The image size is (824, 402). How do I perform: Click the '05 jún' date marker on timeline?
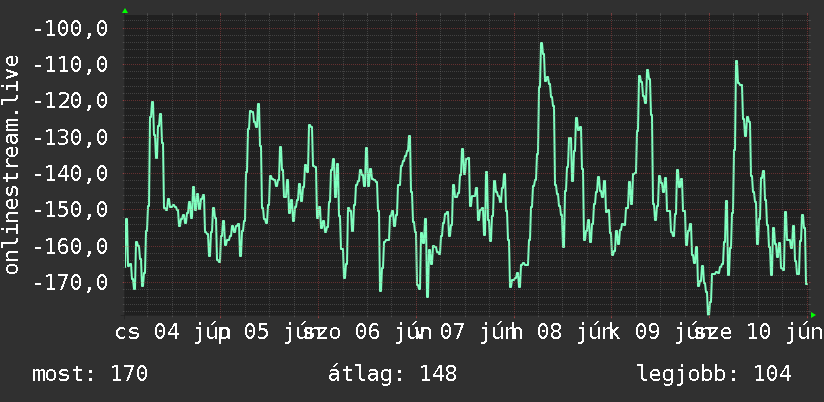tap(276, 333)
